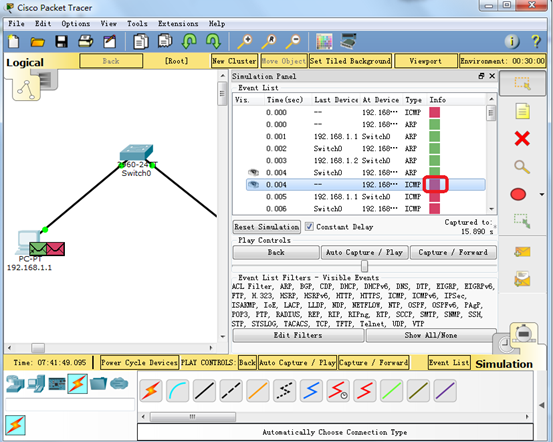
Task: Pick the Copper Cross-Over dashed cable
Action: [231, 390]
